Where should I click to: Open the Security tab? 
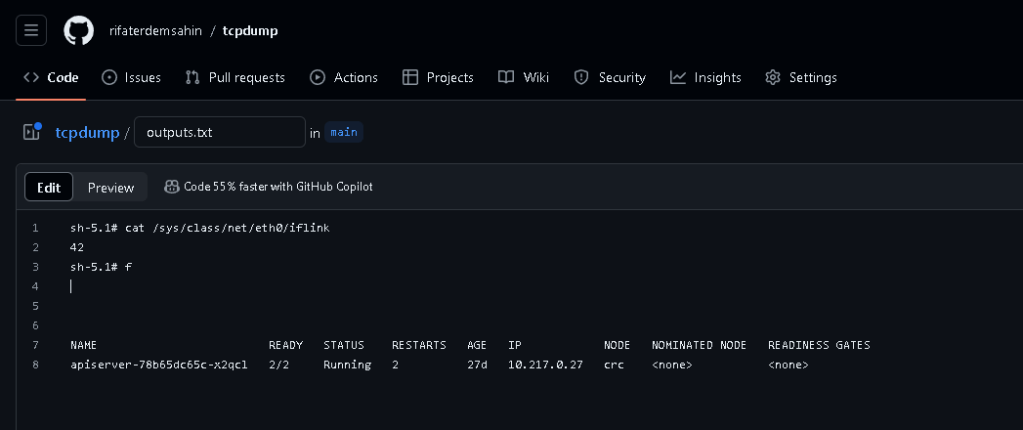609,78
